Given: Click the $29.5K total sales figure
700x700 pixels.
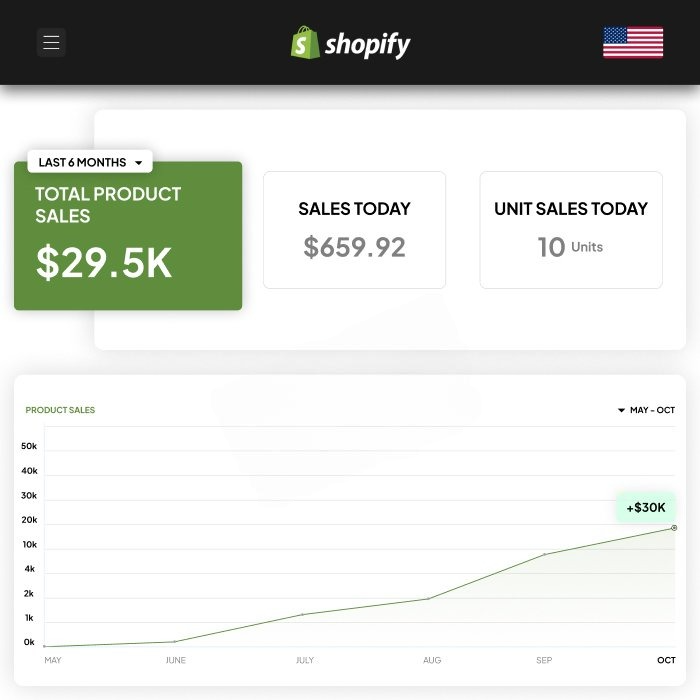Looking at the screenshot, I should pyautogui.click(x=104, y=262).
